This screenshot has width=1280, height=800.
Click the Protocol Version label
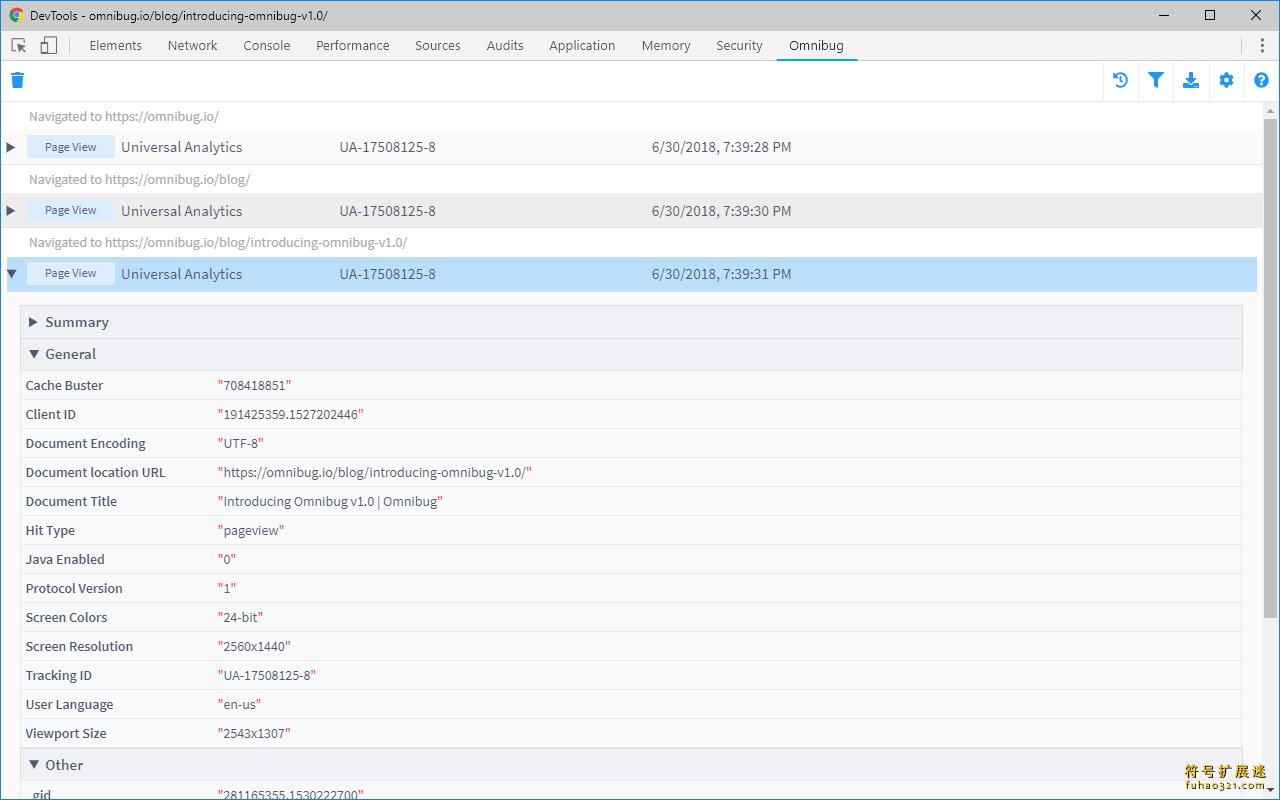tap(74, 588)
